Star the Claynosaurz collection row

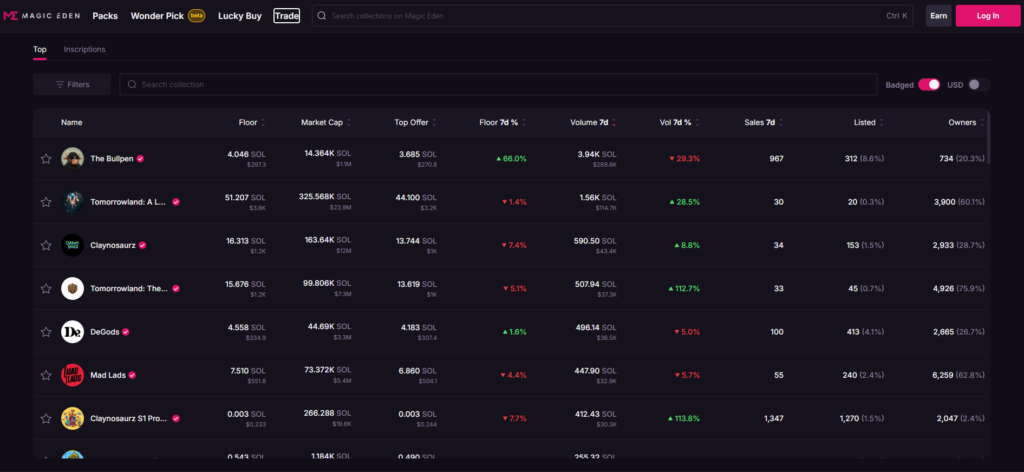(x=46, y=245)
